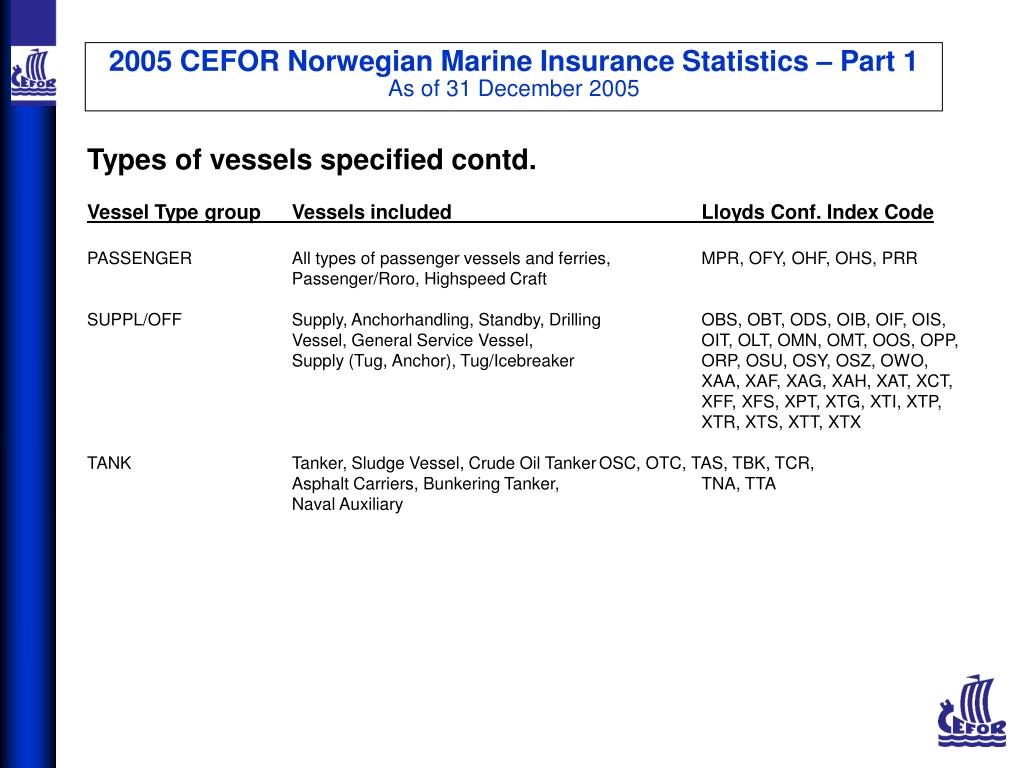Click 'Asphalt Carriers, Bunkering Tanker' text
The image size is (1024, 768).
coord(425,484)
